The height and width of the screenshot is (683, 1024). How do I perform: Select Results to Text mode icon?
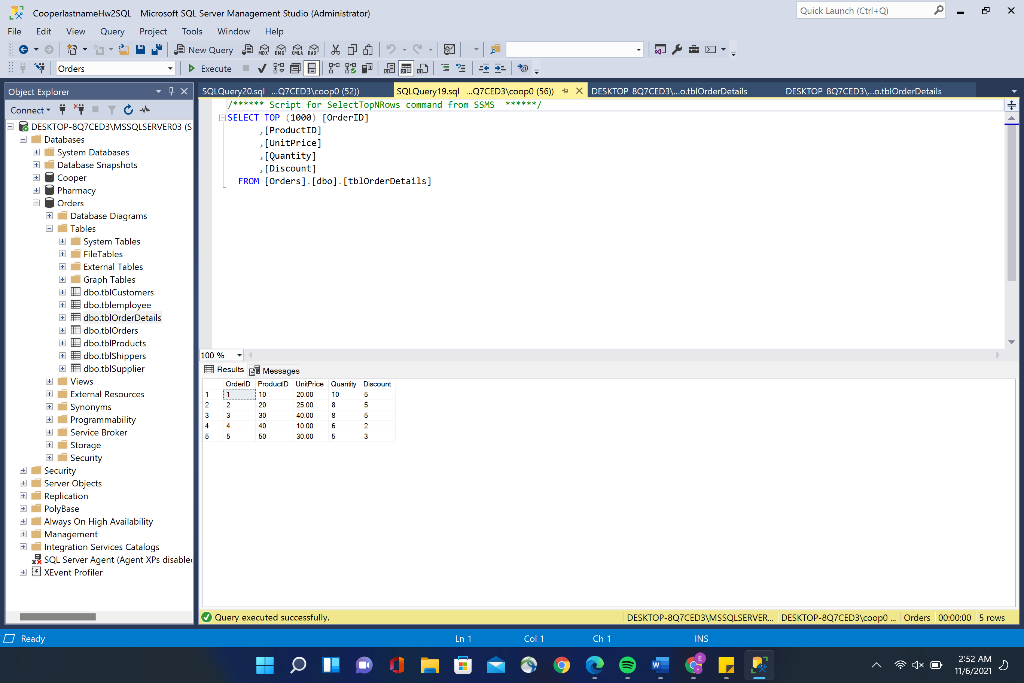[390, 69]
